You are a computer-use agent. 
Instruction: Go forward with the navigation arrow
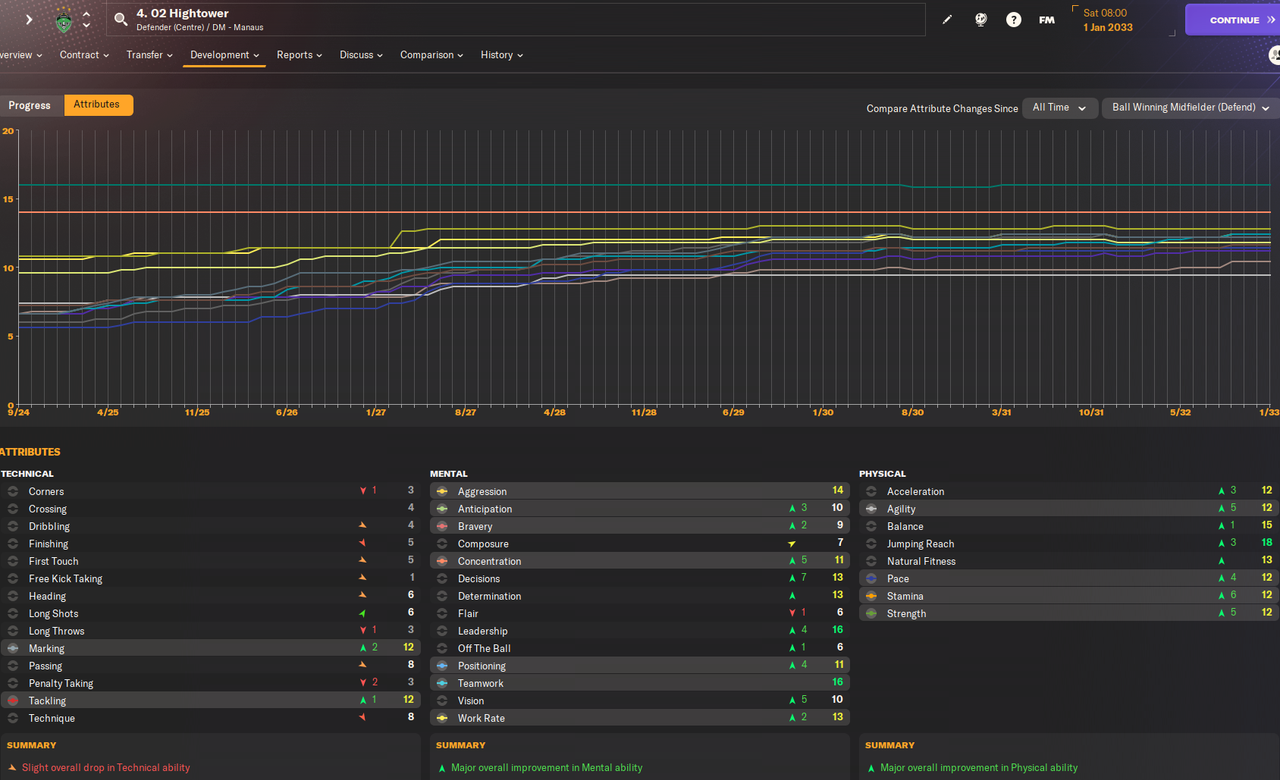pos(28,20)
